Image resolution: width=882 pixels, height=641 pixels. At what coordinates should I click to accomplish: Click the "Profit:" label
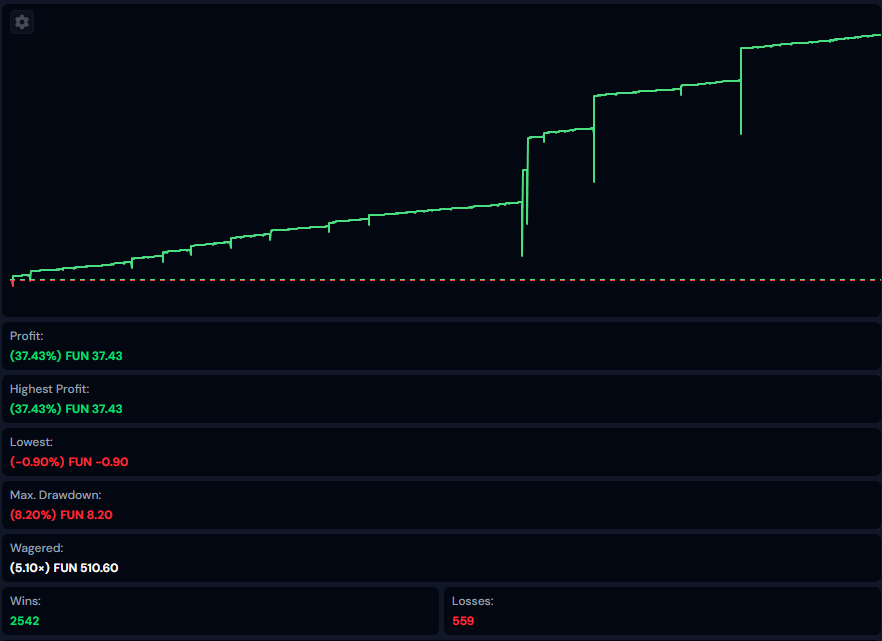click(x=27, y=336)
